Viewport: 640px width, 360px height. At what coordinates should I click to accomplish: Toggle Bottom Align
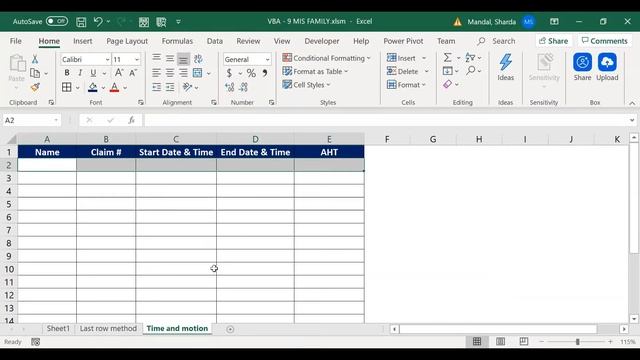coord(183,59)
